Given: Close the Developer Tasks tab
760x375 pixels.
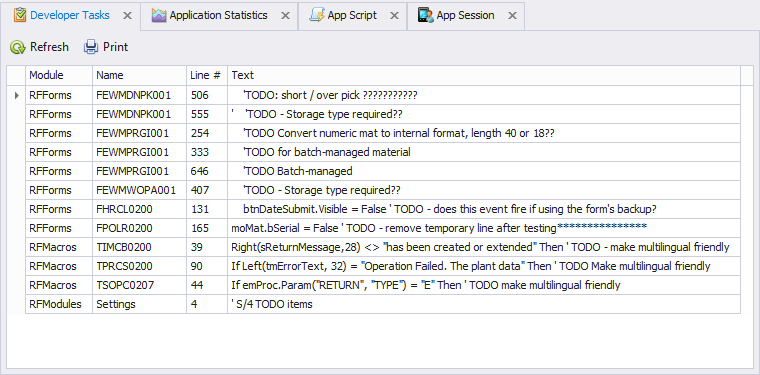Looking at the screenshot, I should point(127,16).
